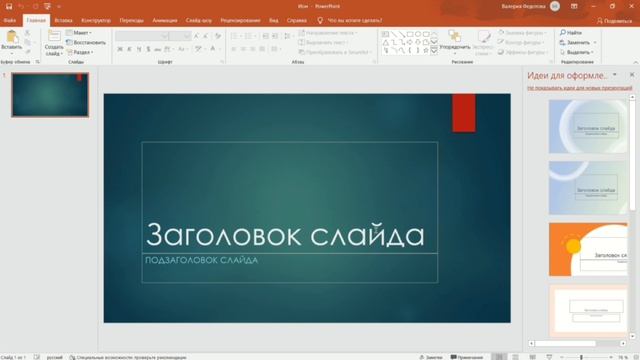Viewport: 640px width, 360px height.
Task: Open the Слайд-шоу tab
Action: (x=199, y=20)
